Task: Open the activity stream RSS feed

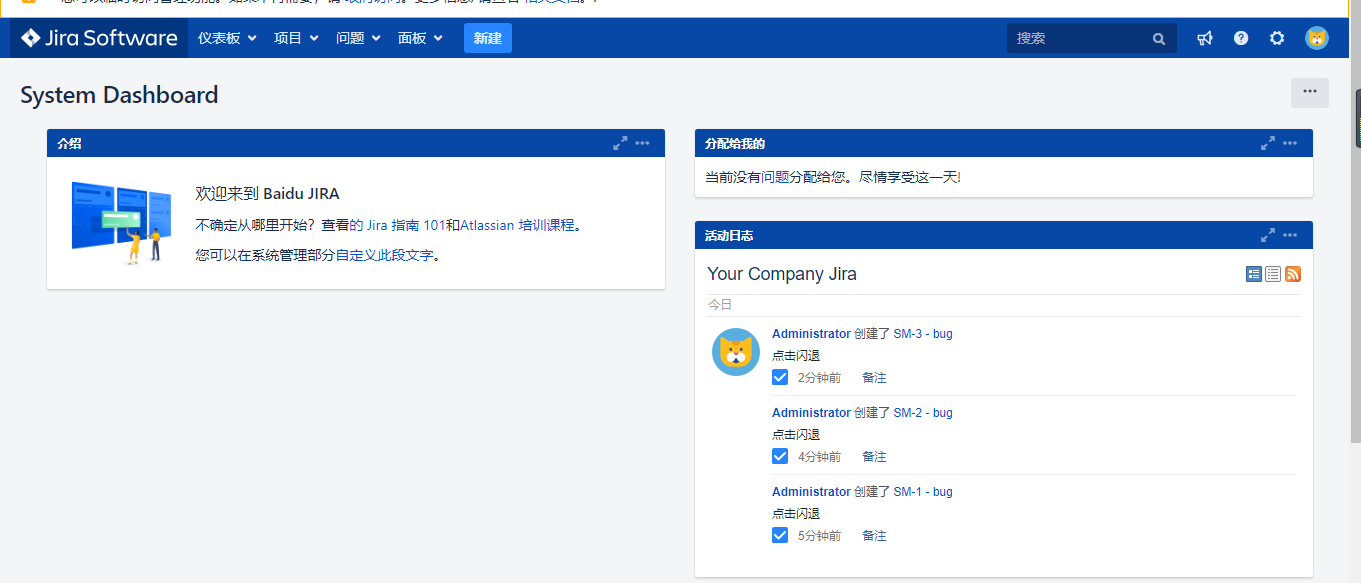Action: point(1293,274)
